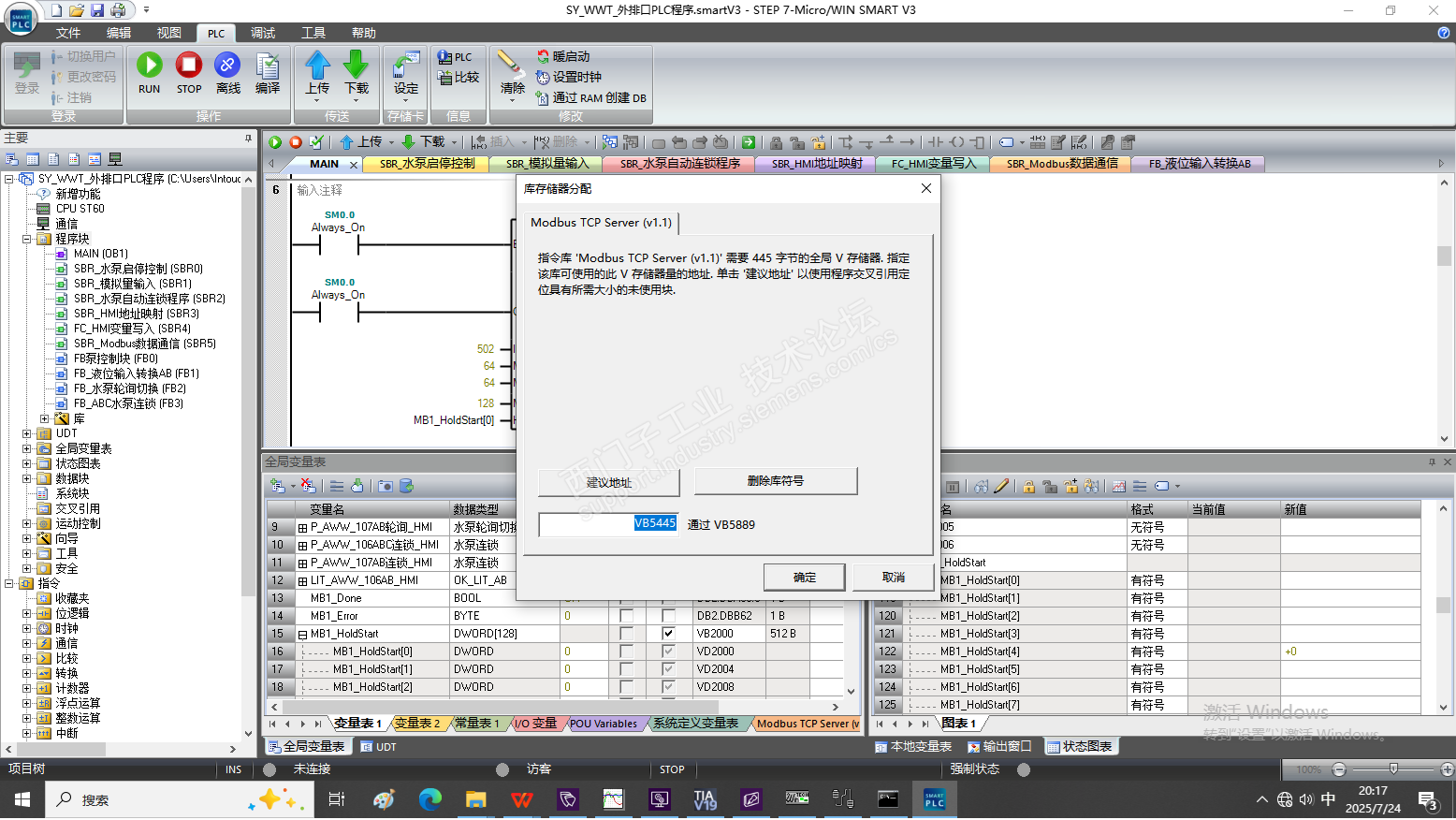The image size is (1456, 820).
Task: Toggle the greyed checked box in MB1_HoldStart[0] row
Action: [x=668, y=652]
